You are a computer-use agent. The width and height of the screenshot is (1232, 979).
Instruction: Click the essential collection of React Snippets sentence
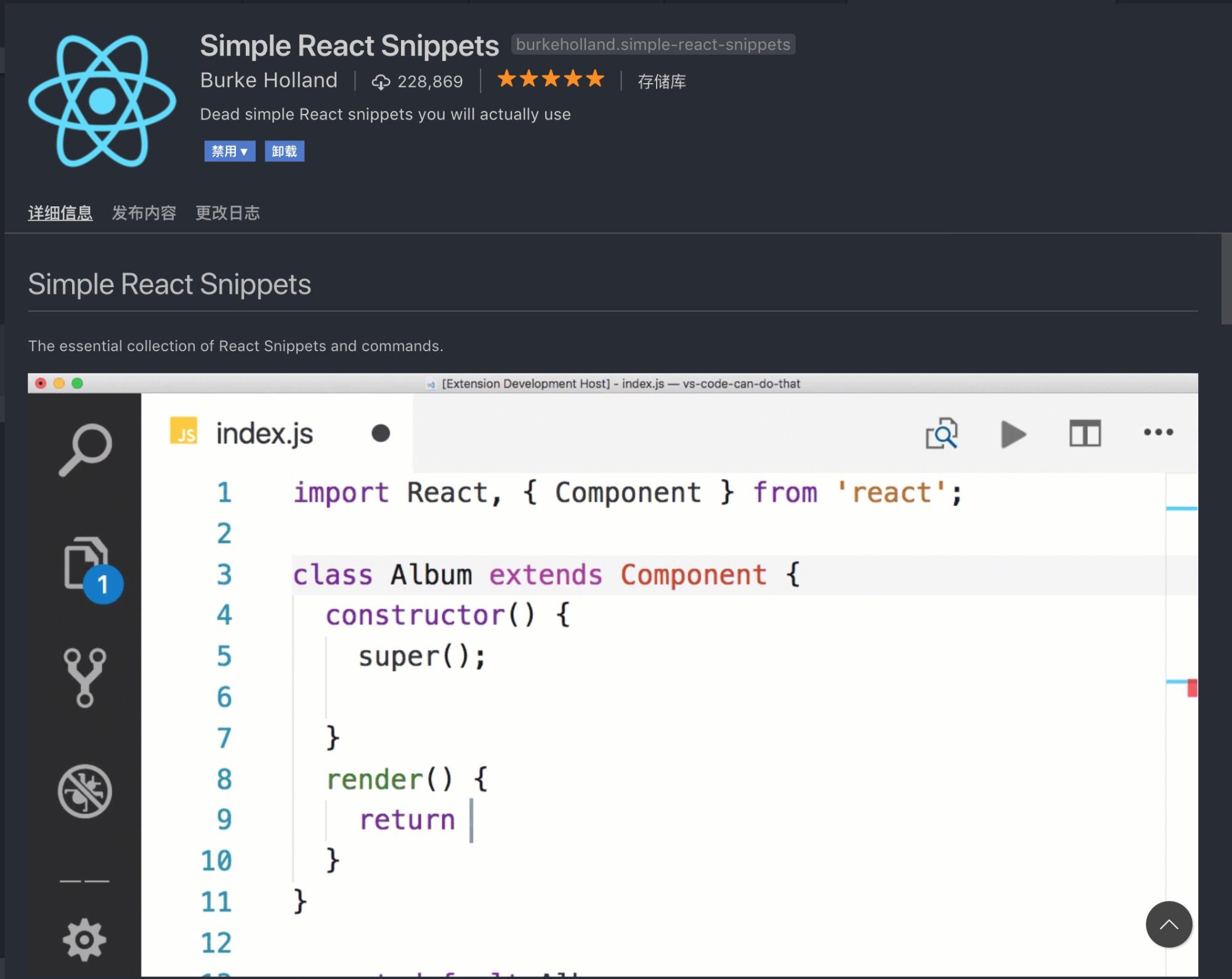point(235,346)
